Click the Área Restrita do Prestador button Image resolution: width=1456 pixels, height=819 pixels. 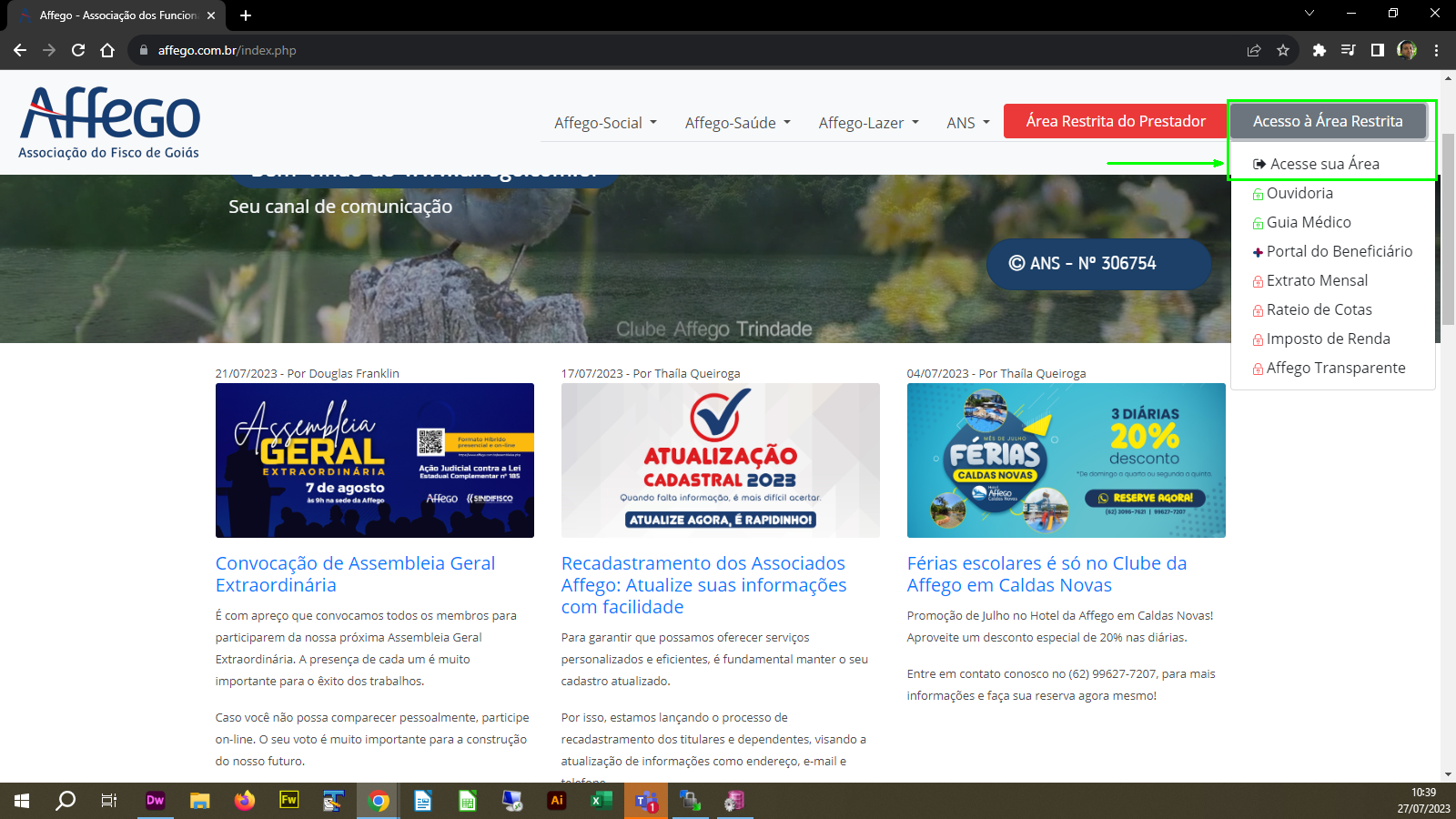[1115, 121]
